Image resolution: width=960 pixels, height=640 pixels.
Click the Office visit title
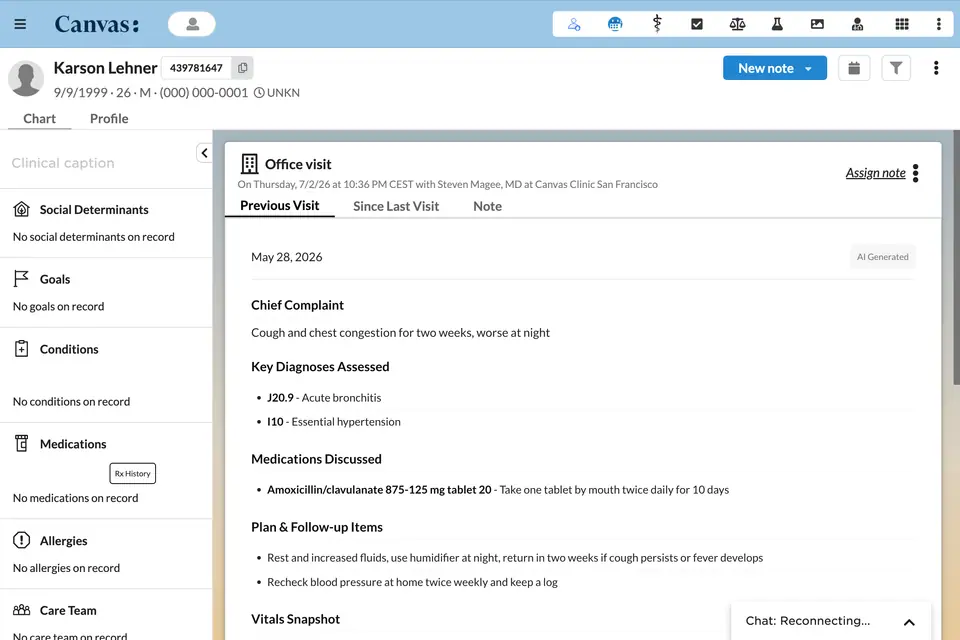coord(298,164)
